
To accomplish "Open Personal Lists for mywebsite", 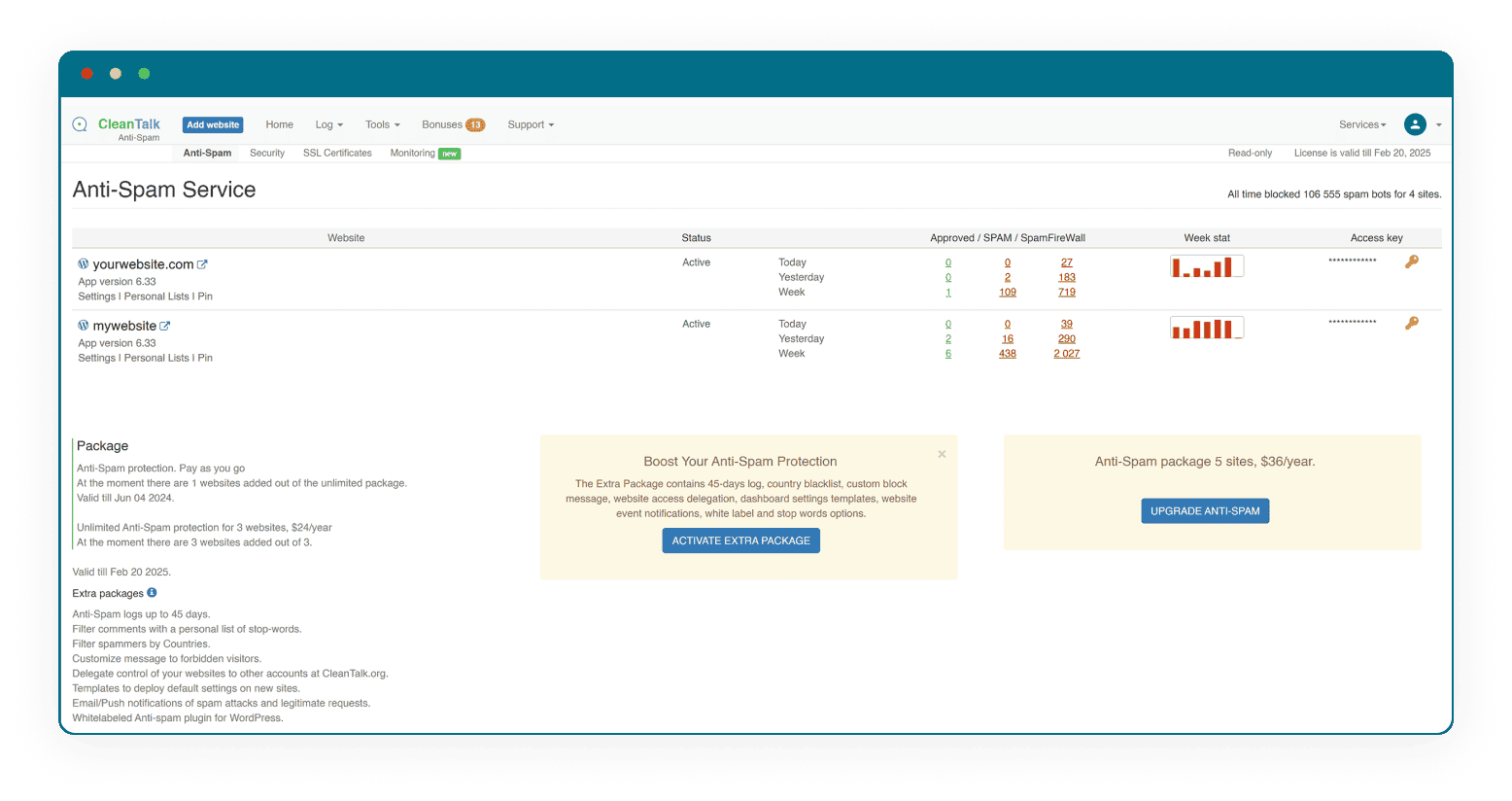I will tap(156, 358).
